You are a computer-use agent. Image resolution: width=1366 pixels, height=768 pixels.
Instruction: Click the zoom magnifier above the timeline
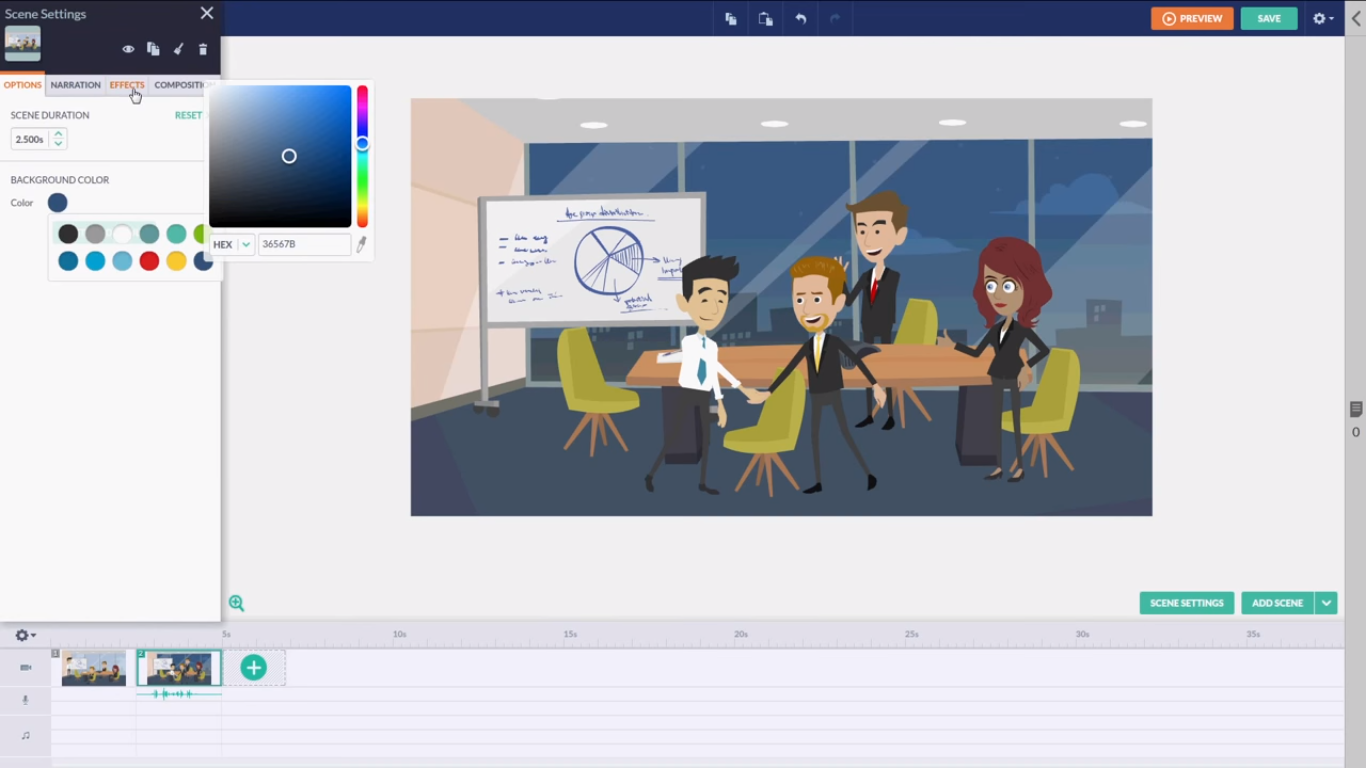237,603
